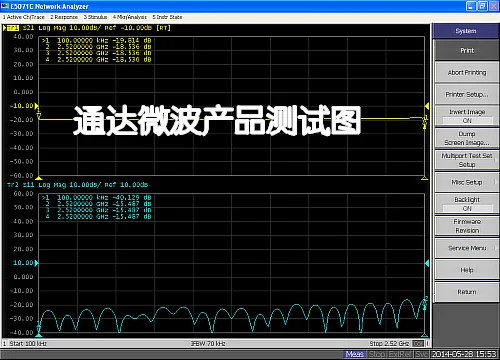Click the Tr1 reference position marker at -10.00
500x360 pixels.
[x=37, y=106]
